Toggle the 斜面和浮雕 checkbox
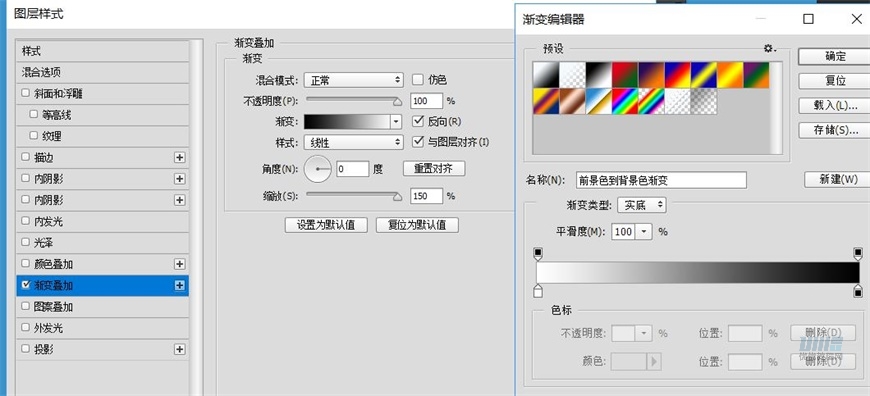 point(26,93)
